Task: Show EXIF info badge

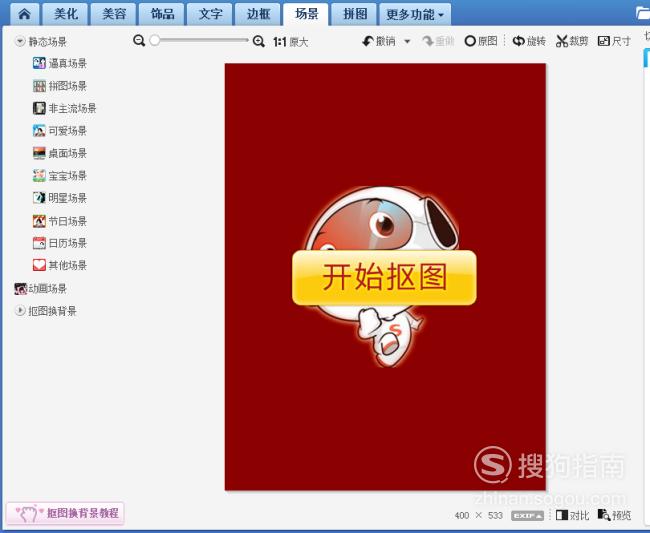Action: pyautogui.click(x=527, y=516)
